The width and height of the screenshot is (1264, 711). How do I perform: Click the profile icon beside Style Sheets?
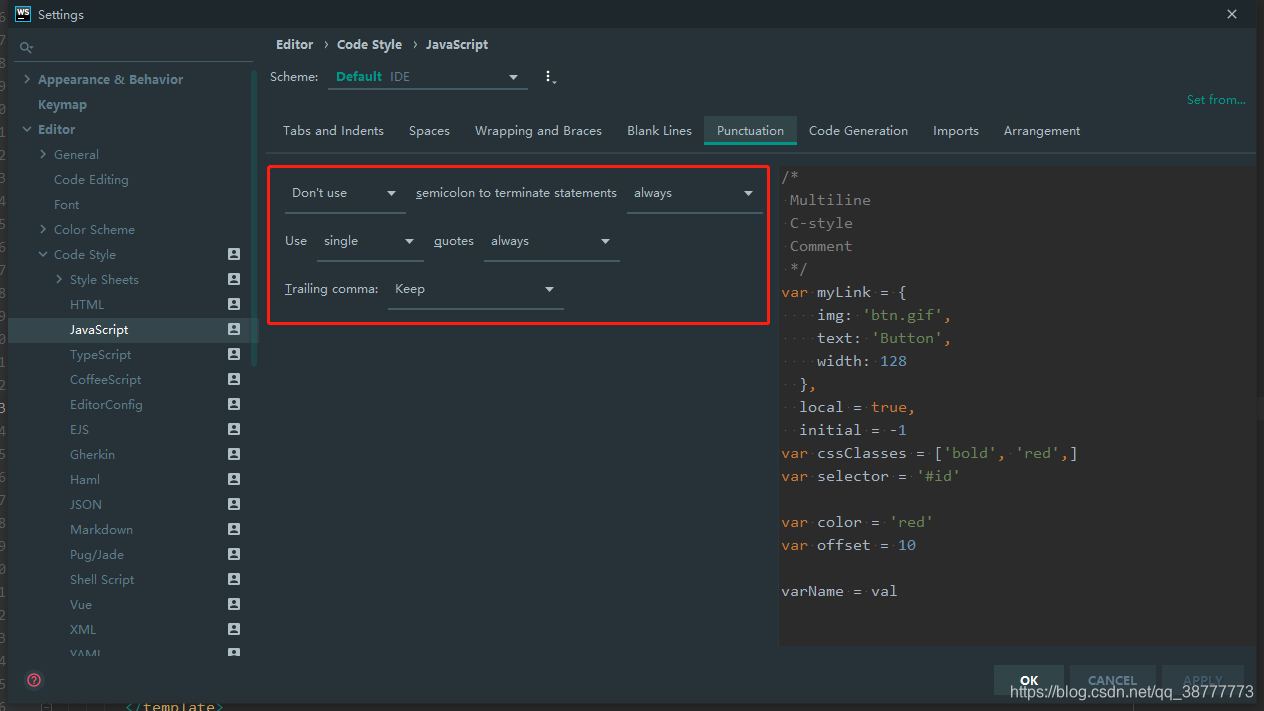[234, 279]
